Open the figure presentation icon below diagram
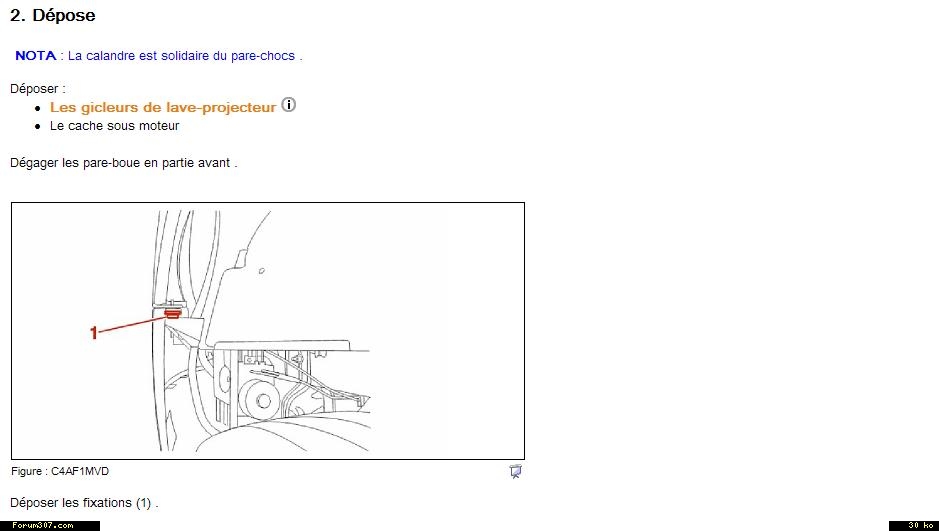Screen dimensions: 939x531 (515, 472)
